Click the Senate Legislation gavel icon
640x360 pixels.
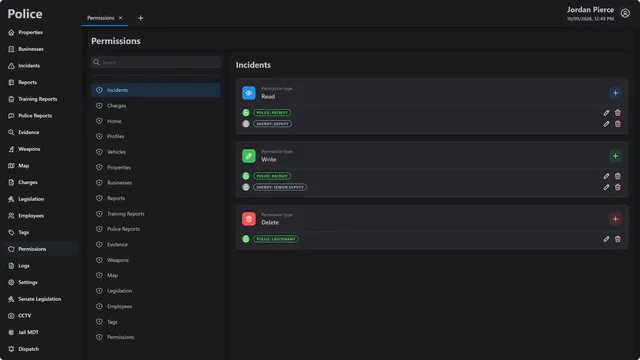click(11, 299)
